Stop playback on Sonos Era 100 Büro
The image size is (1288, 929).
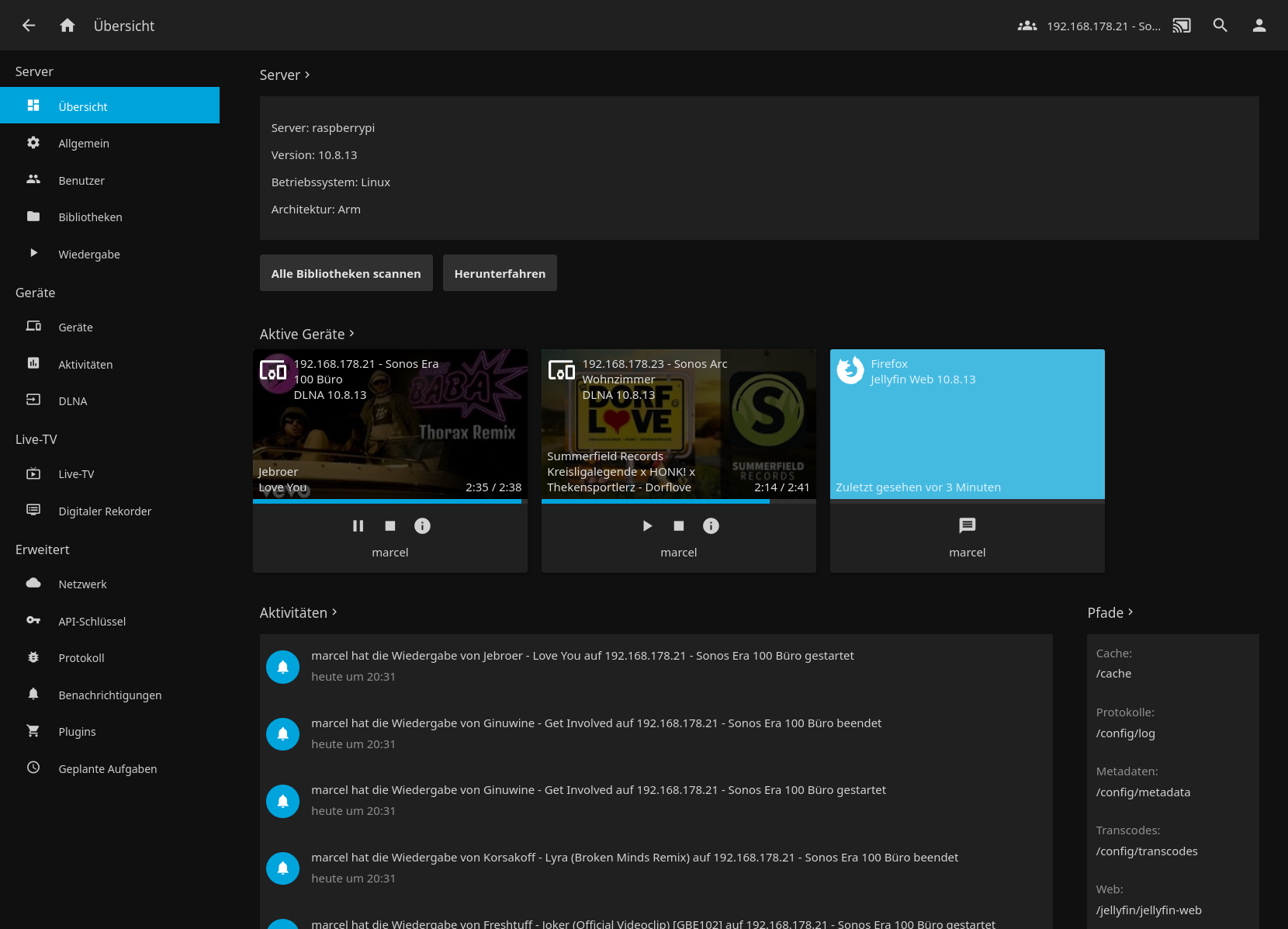(390, 526)
